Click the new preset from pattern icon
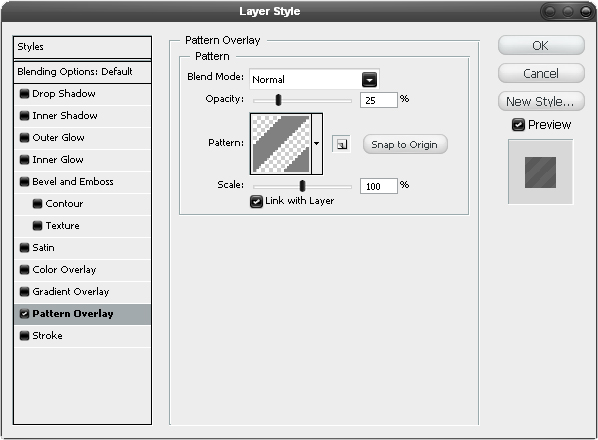Image resolution: width=598 pixels, height=440 pixels. click(x=341, y=144)
